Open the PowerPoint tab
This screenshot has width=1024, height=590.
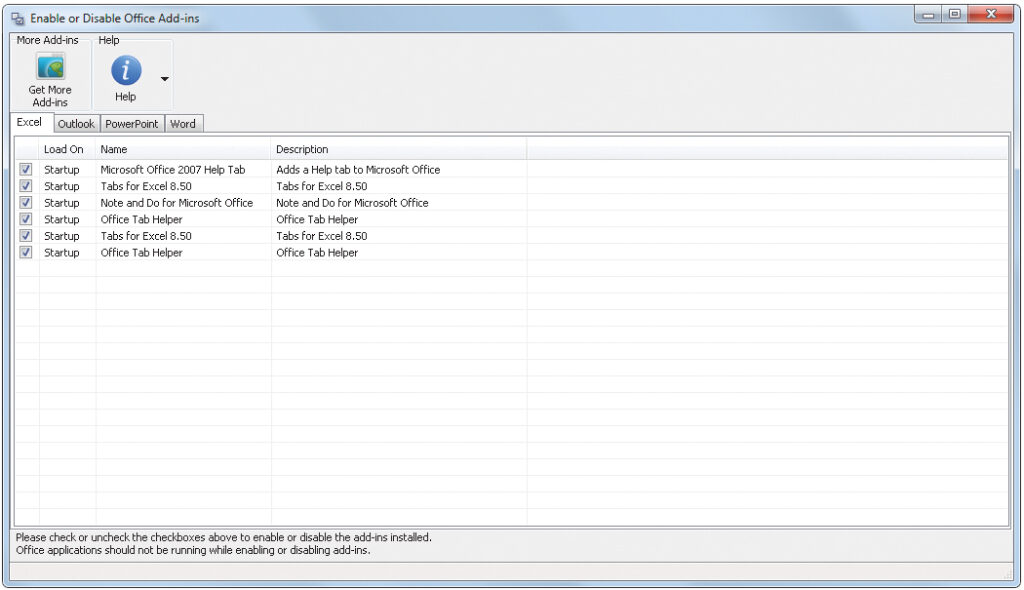[132, 124]
